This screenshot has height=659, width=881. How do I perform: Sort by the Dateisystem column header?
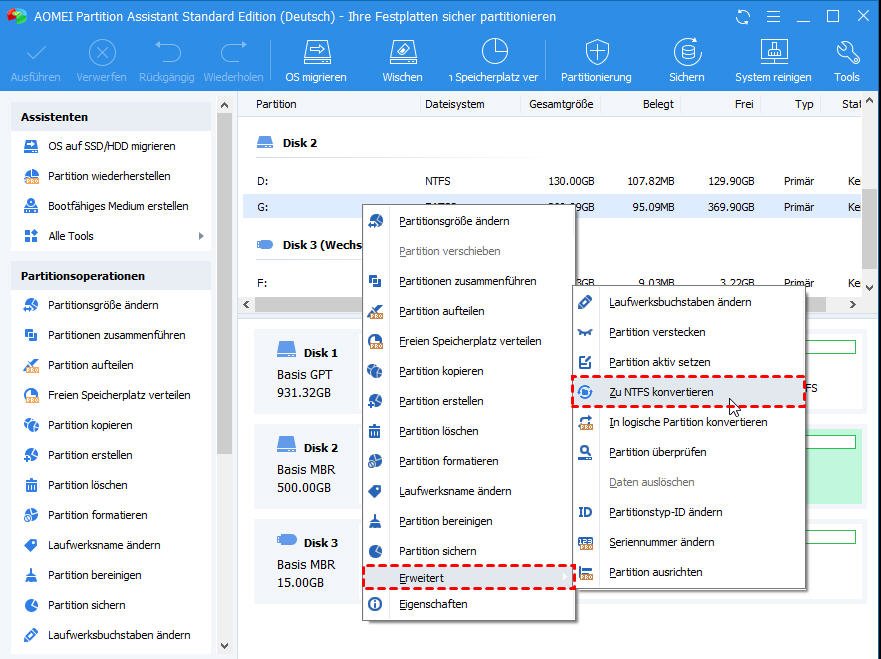coord(455,104)
